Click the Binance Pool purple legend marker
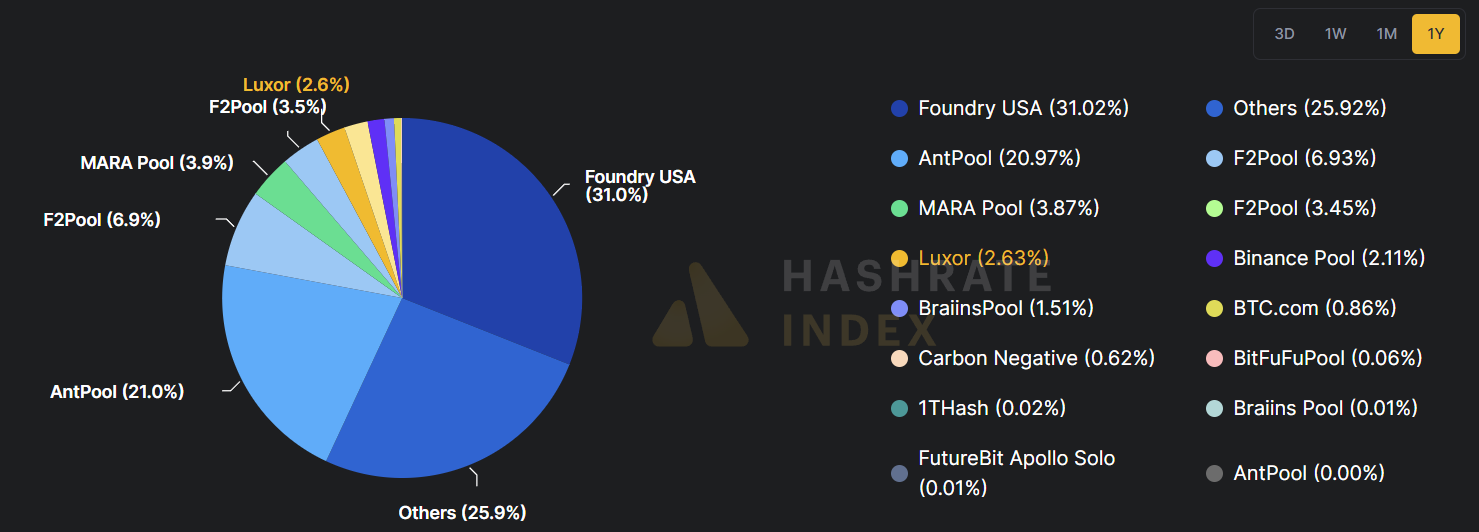This screenshot has width=1479, height=532. (x=1215, y=258)
